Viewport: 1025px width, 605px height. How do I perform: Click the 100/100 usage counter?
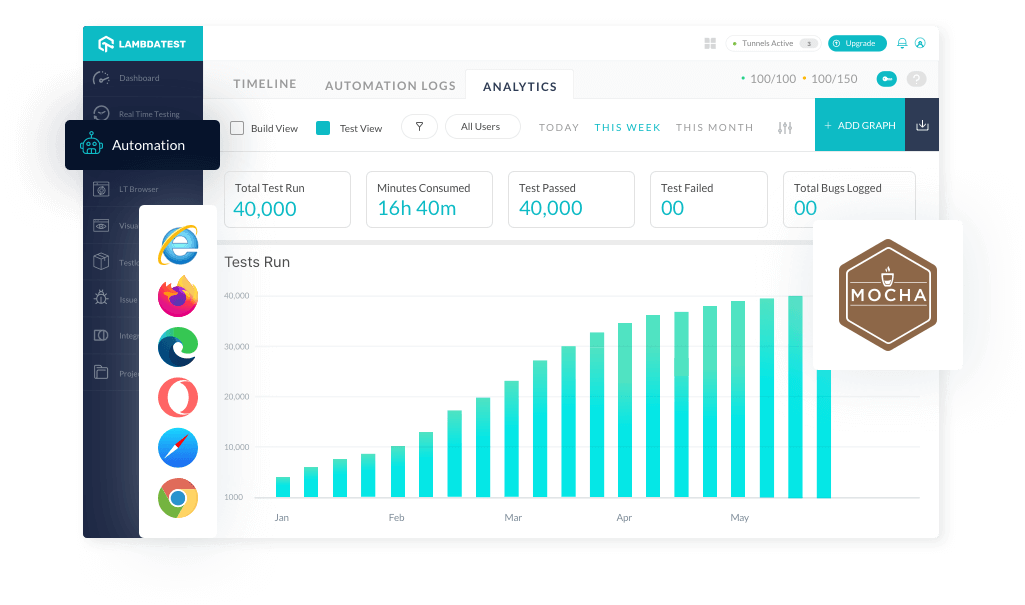coord(773,79)
